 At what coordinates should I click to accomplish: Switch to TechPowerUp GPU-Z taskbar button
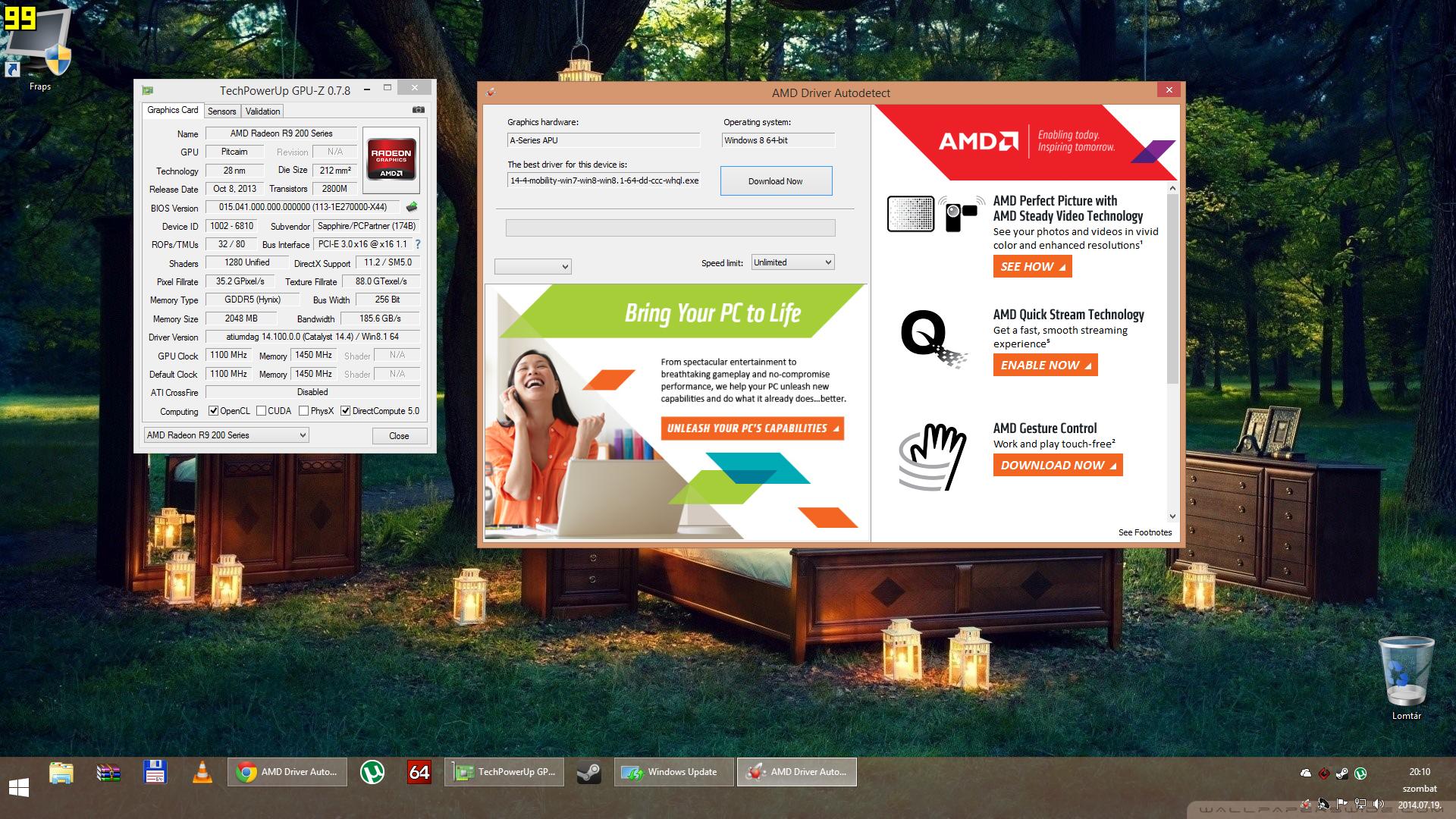click(x=504, y=772)
